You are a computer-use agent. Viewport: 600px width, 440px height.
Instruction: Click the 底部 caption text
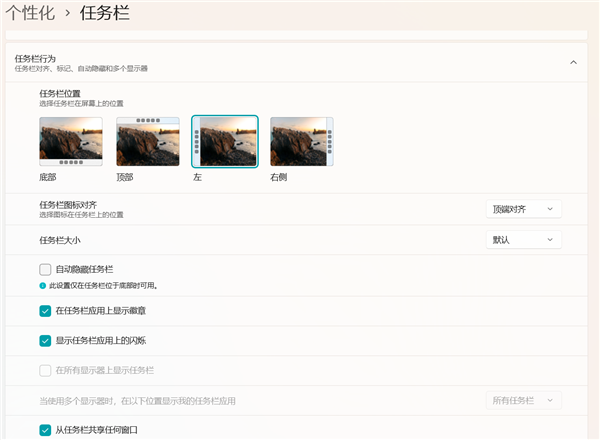pos(47,177)
